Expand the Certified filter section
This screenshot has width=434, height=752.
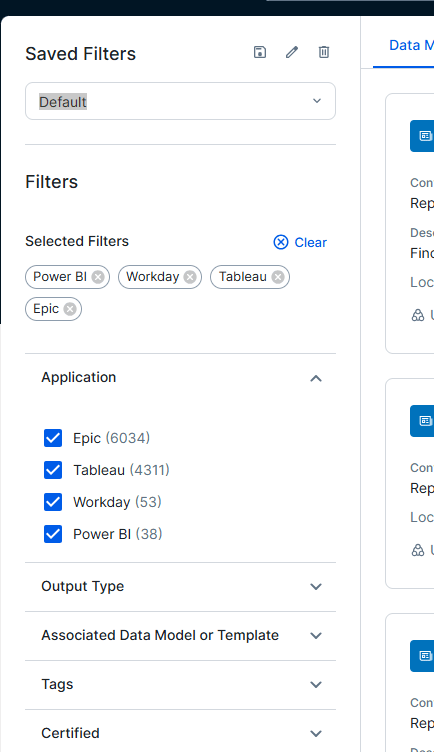tap(180, 733)
